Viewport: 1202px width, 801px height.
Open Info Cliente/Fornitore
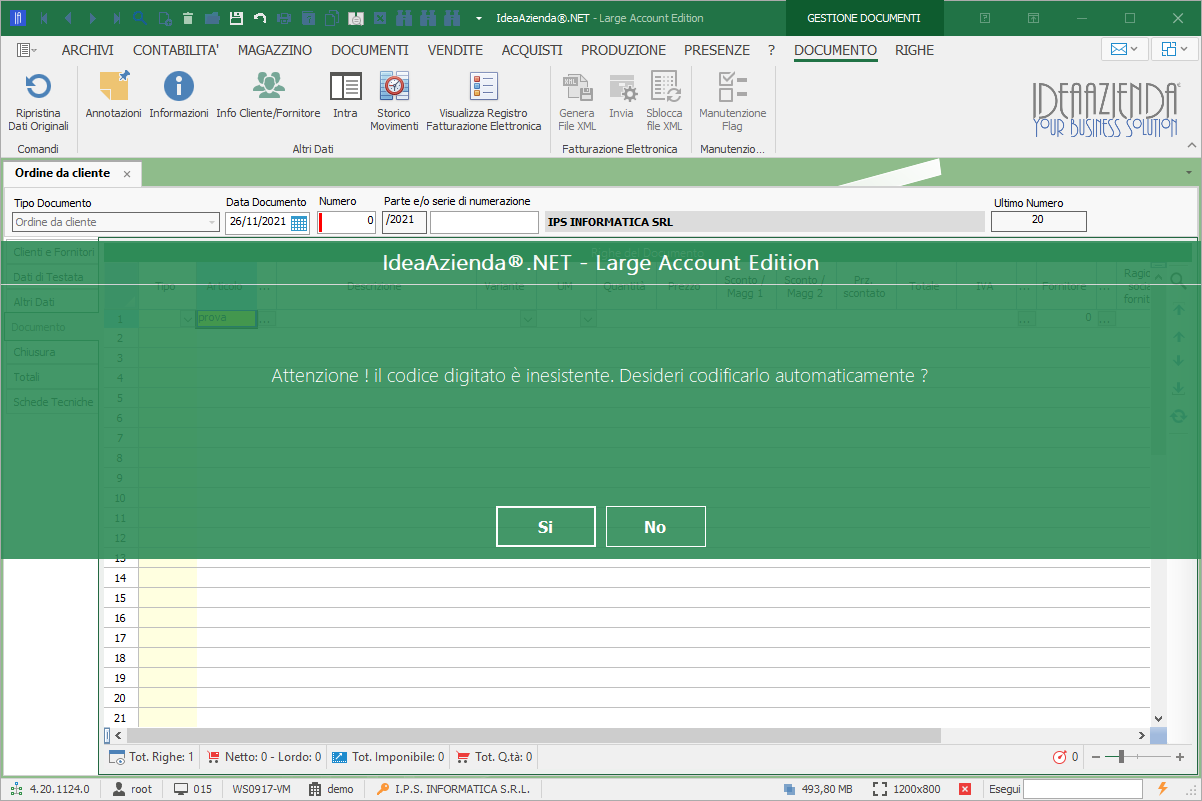click(x=268, y=96)
